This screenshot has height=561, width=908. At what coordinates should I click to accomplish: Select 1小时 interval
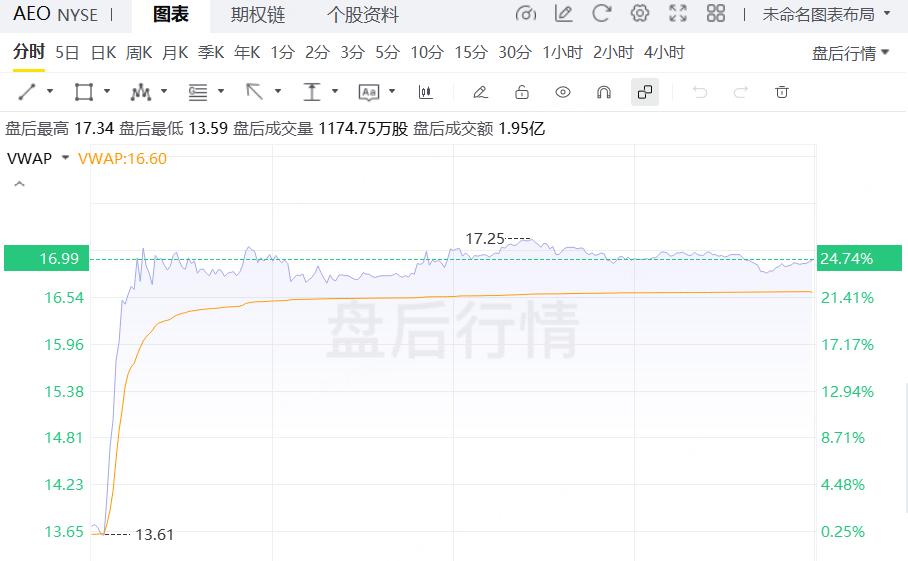pyautogui.click(x=562, y=53)
